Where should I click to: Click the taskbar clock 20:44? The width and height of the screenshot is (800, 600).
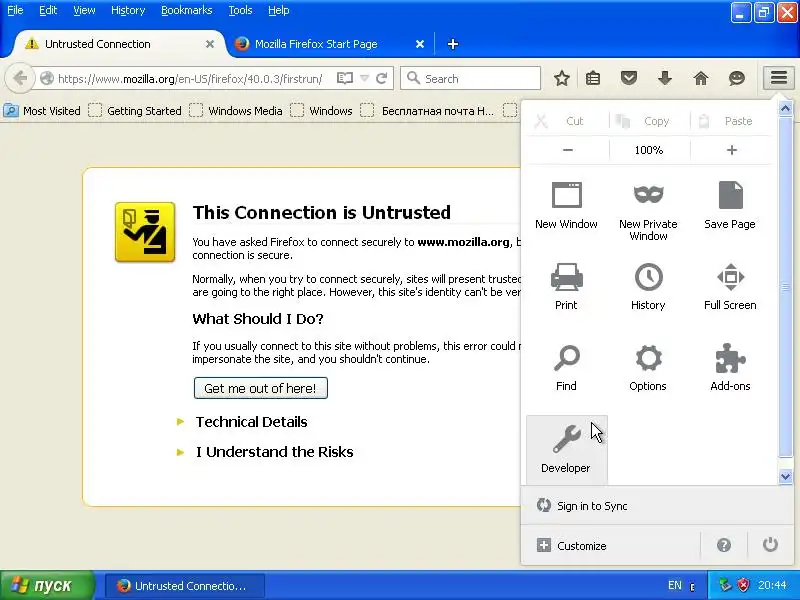(x=772, y=585)
